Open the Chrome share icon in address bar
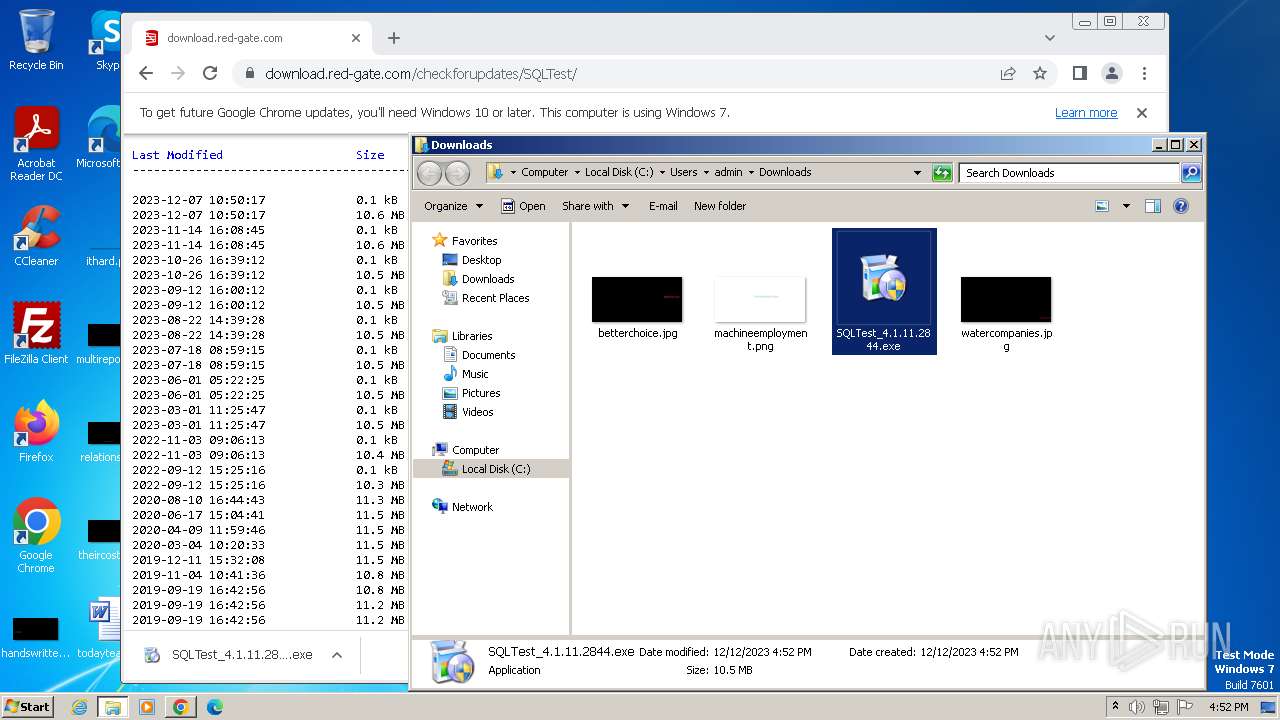1280x720 pixels. pos(1008,73)
